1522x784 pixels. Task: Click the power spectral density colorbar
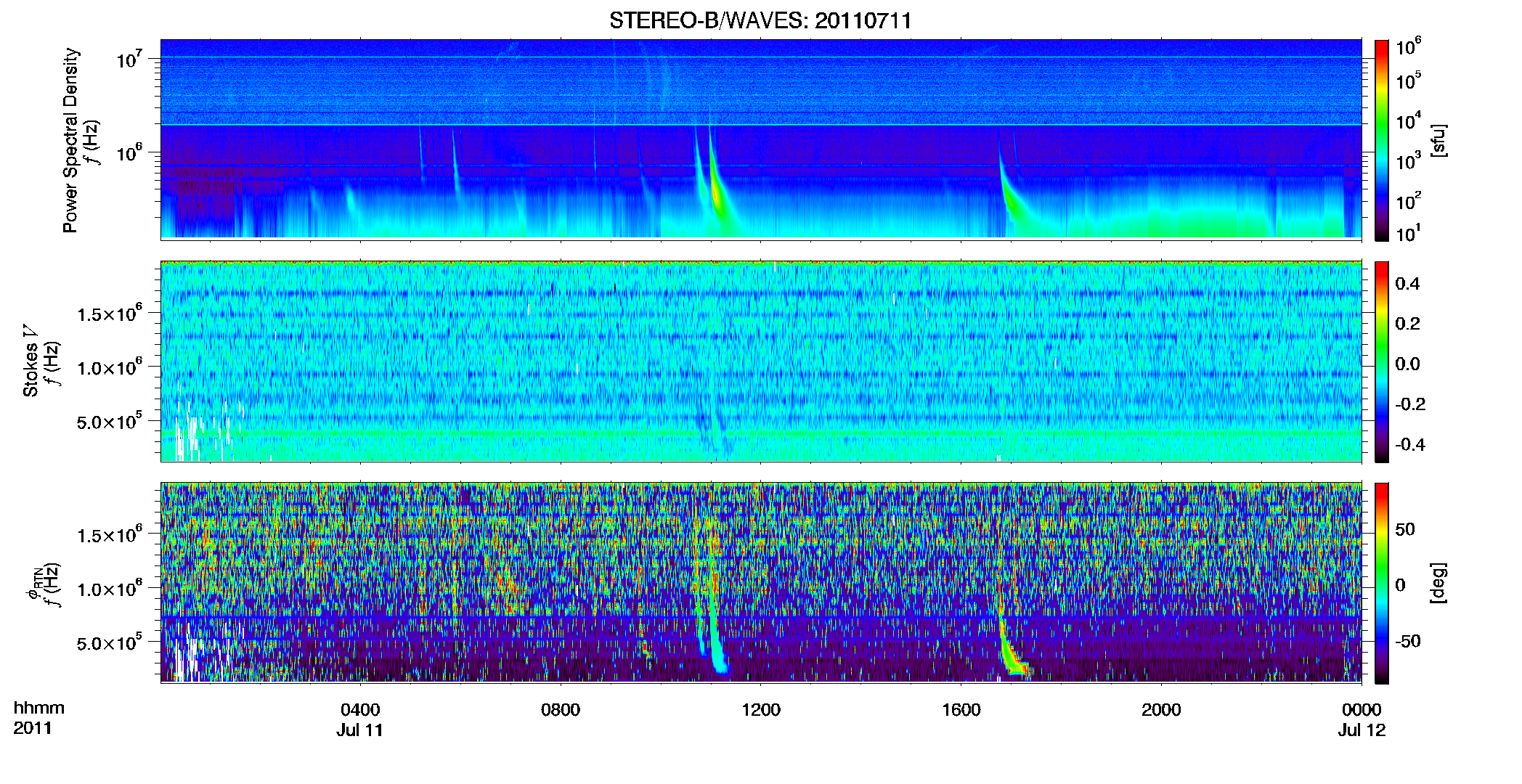coord(1382,140)
